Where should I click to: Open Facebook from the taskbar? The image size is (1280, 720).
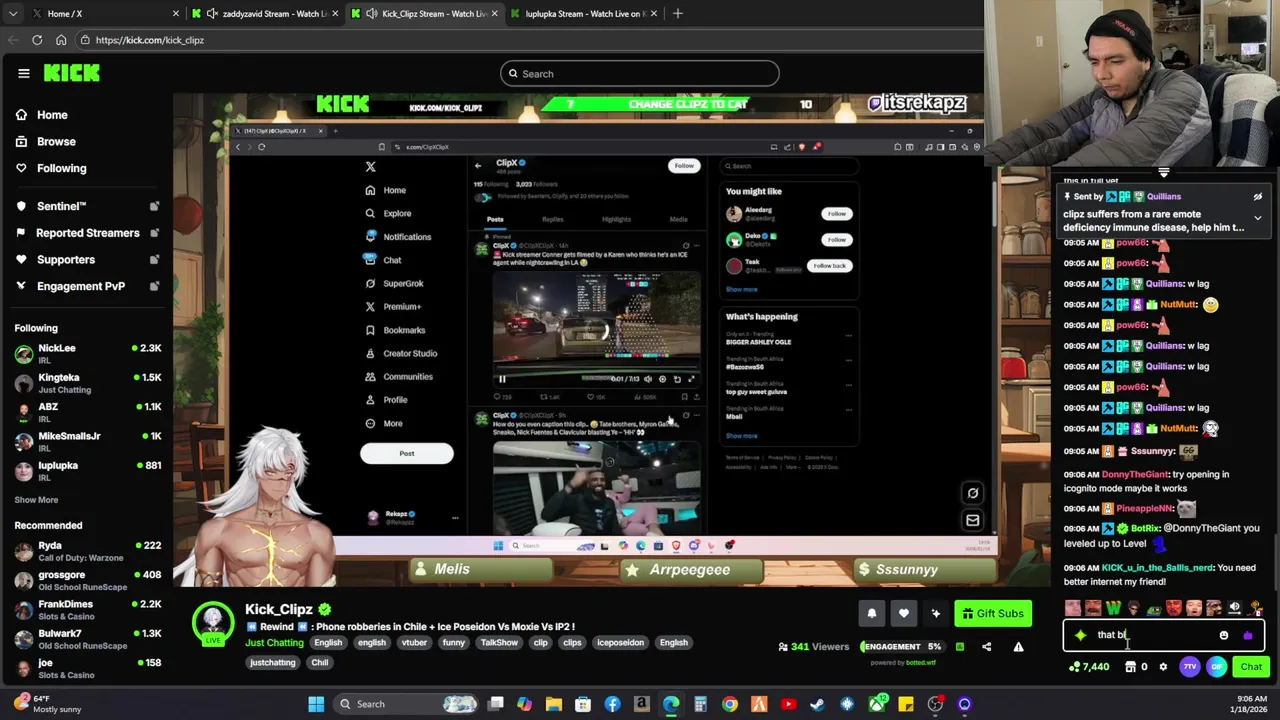click(x=612, y=704)
